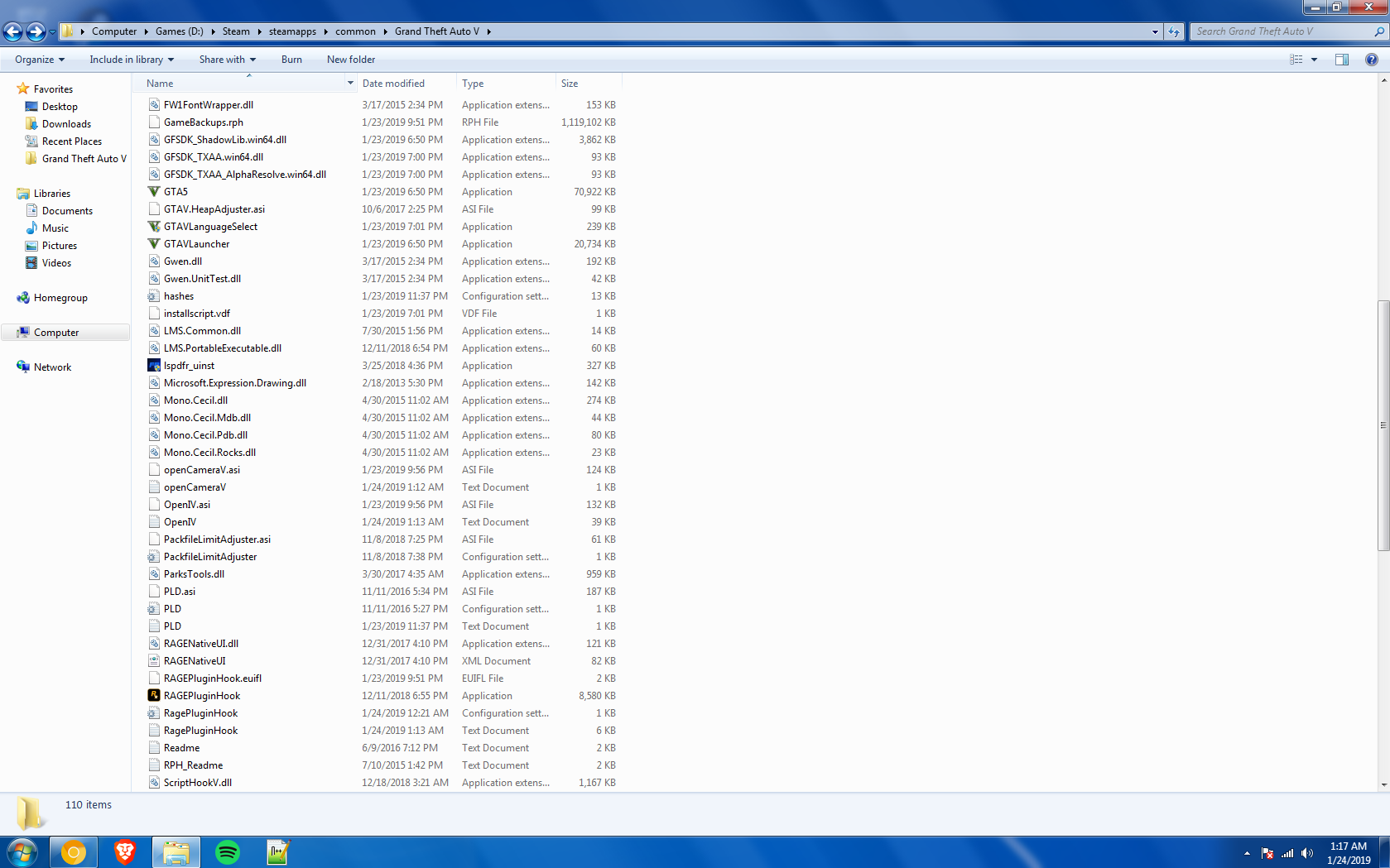
Task: Click Games (D:) in the breadcrumb
Action: pyautogui.click(x=179, y=31)
